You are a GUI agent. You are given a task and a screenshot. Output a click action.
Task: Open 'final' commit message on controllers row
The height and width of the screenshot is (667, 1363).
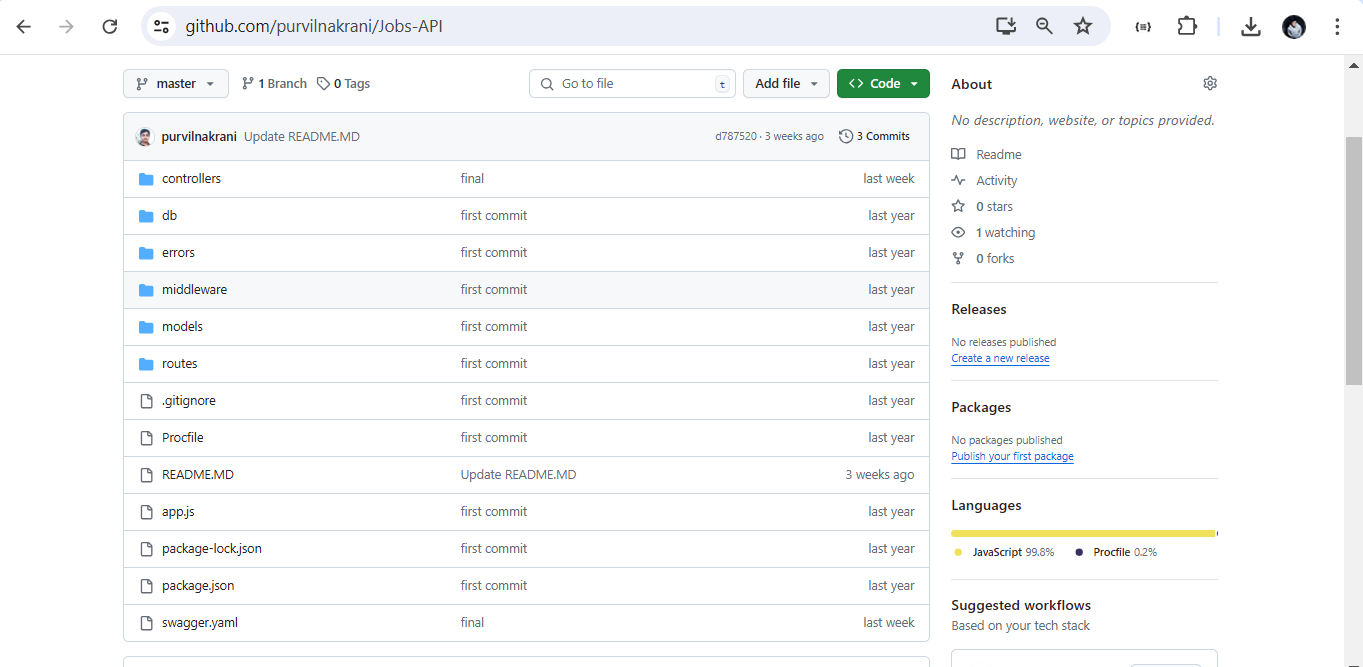(472, 179)
